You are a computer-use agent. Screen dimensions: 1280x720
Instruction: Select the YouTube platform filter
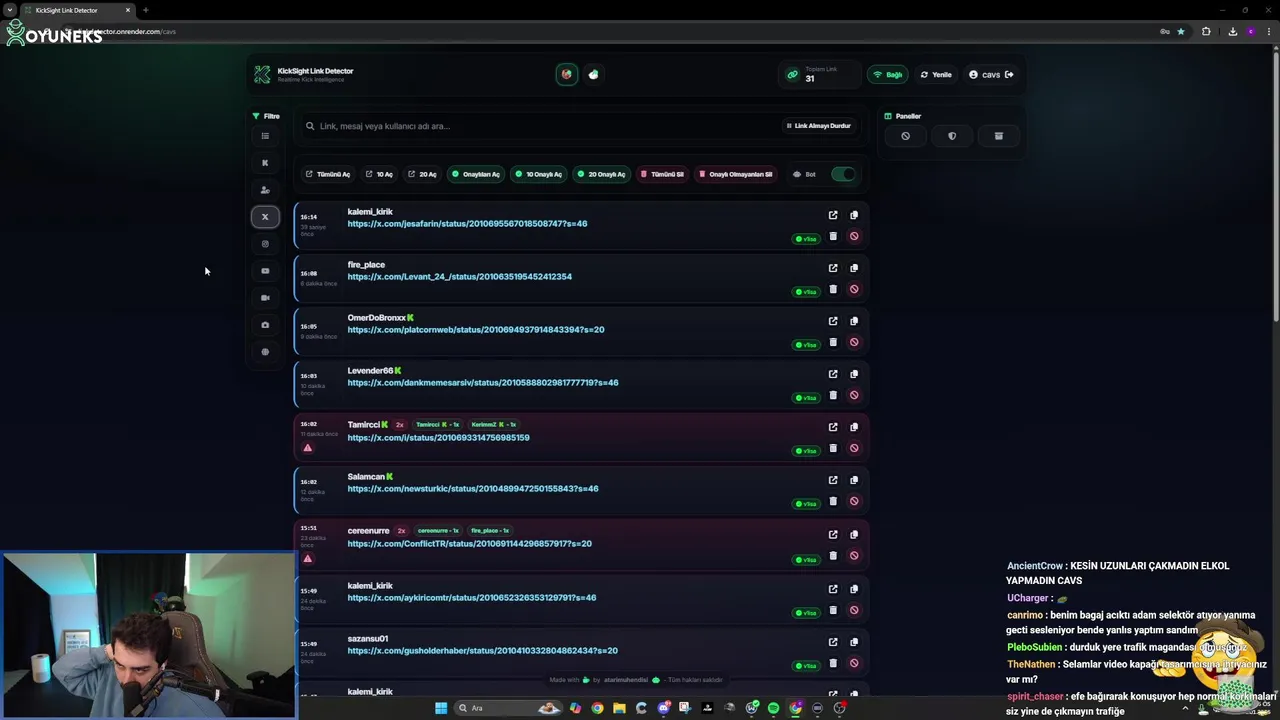point(265,270)
